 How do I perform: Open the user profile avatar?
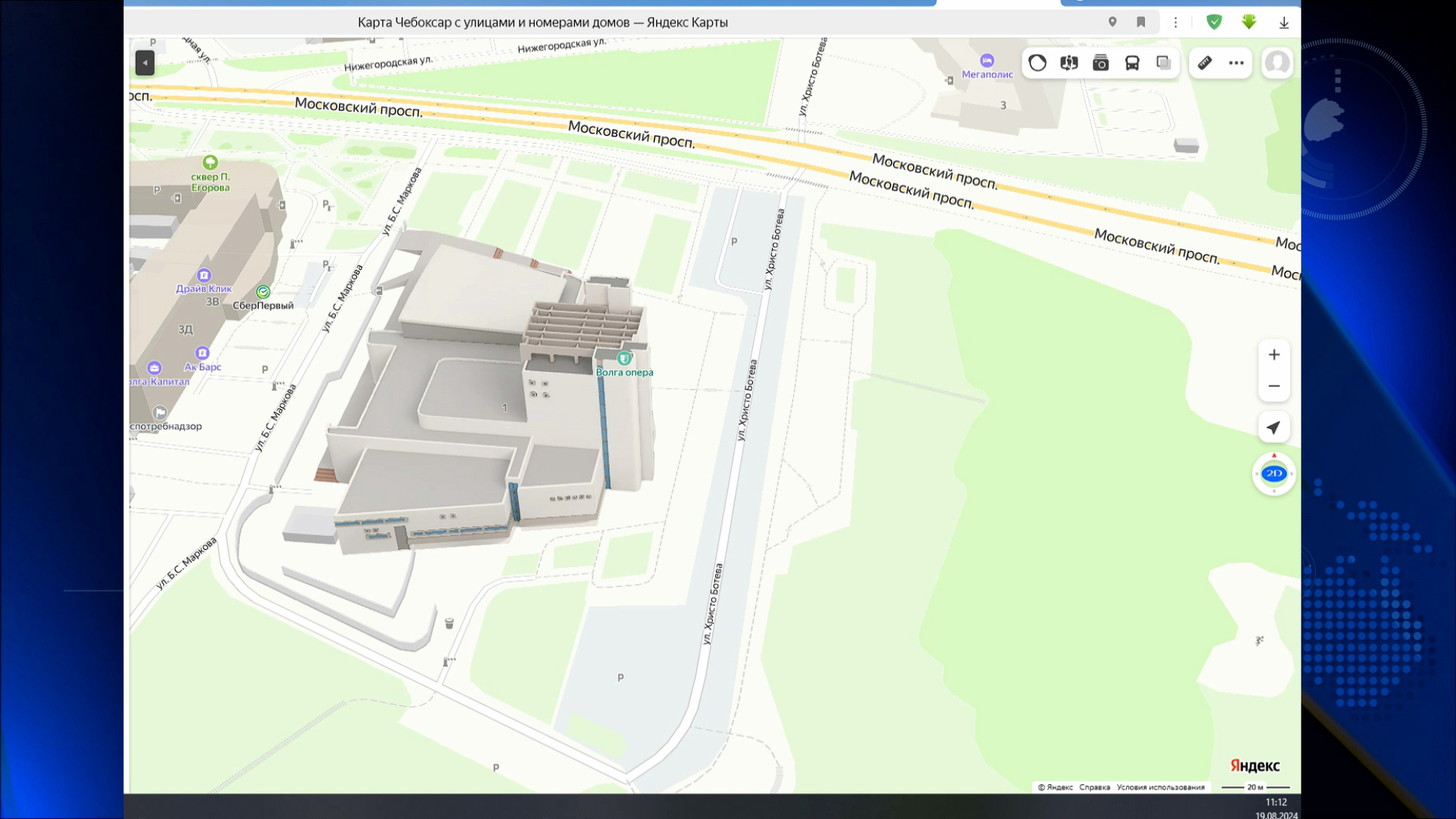(1277, 62)
